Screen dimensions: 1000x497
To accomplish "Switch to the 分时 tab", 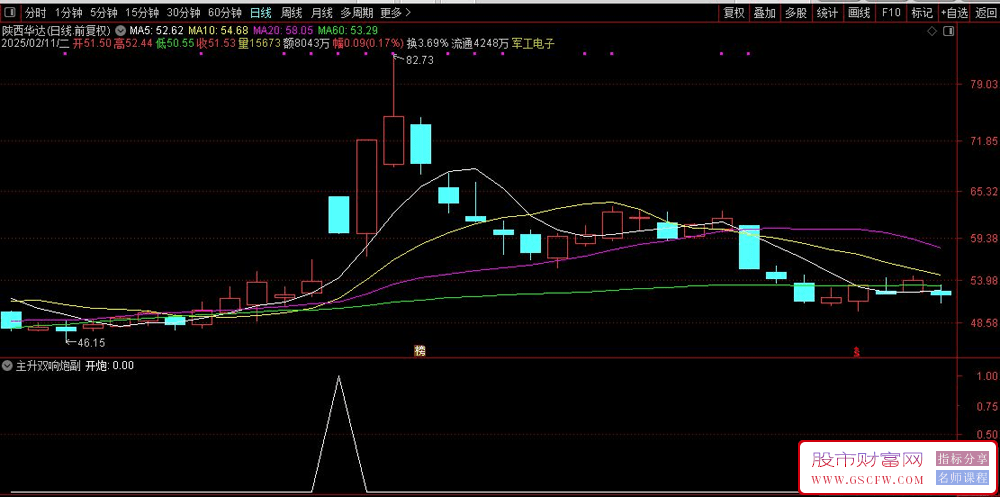I will click(35, 13).
